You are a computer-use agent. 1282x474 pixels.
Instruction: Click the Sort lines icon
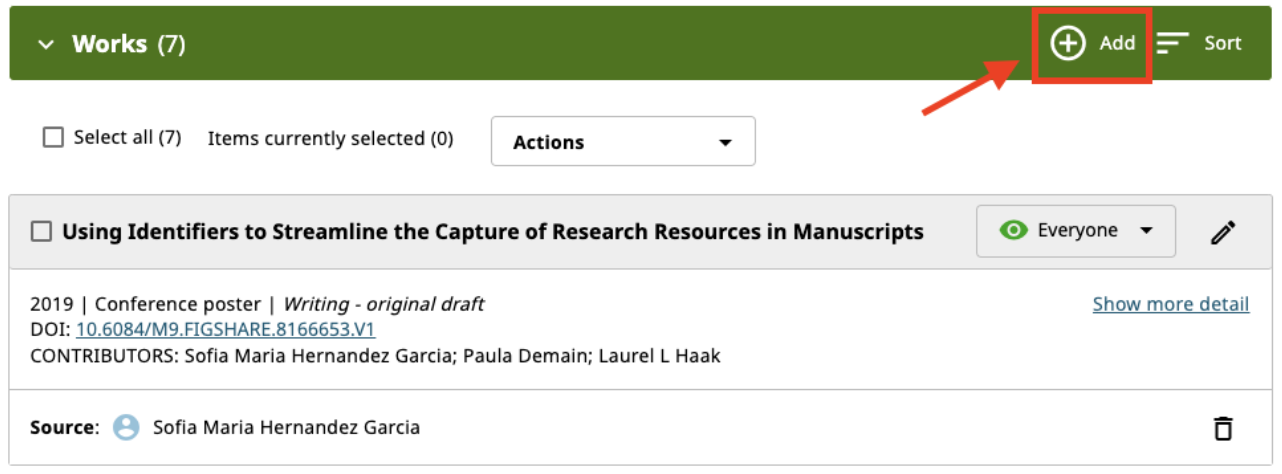(x=1173, y=43)
